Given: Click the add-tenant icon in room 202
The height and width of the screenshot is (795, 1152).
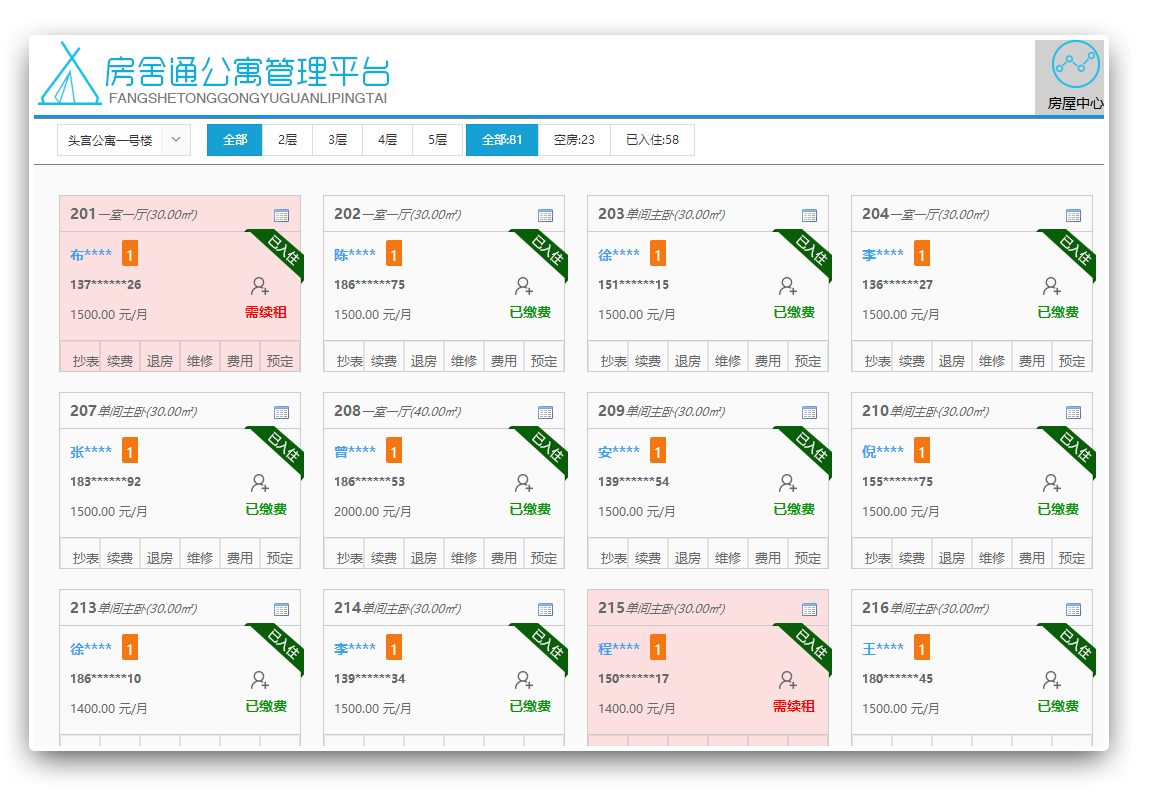Looking at the screenshot, I should coord(524,287).
